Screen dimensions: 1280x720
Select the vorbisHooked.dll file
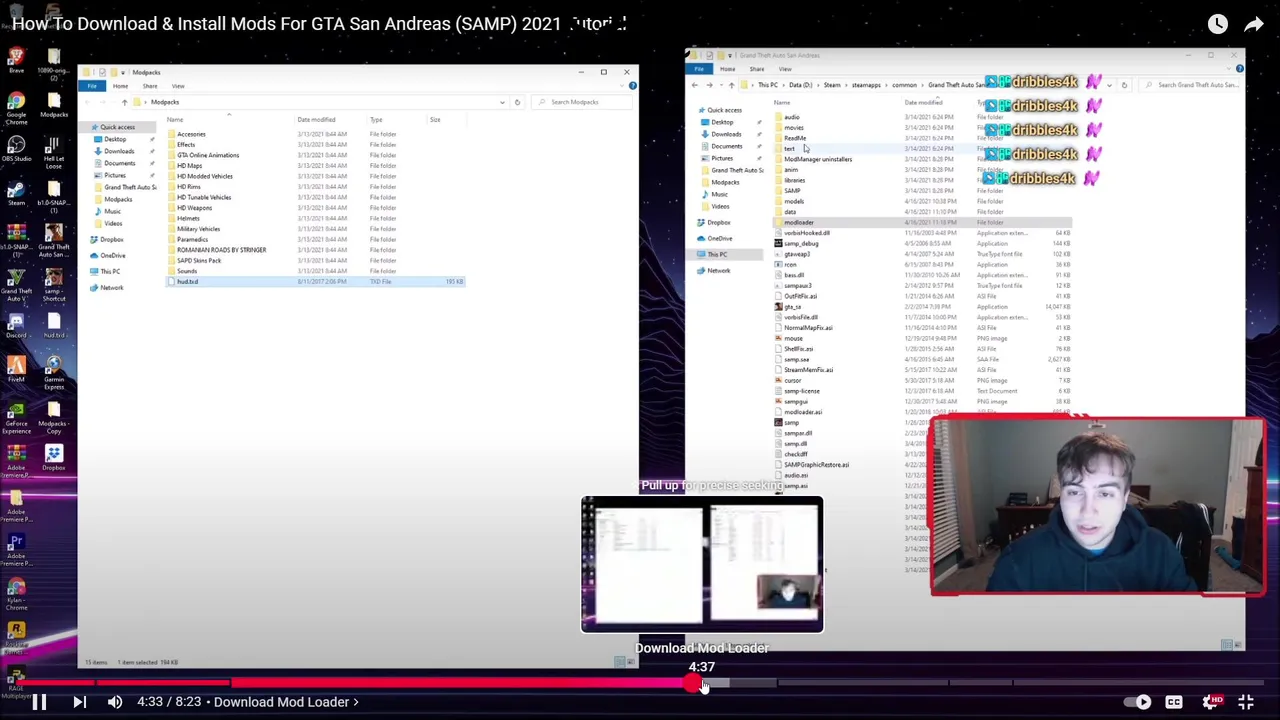tap(807, 233)
